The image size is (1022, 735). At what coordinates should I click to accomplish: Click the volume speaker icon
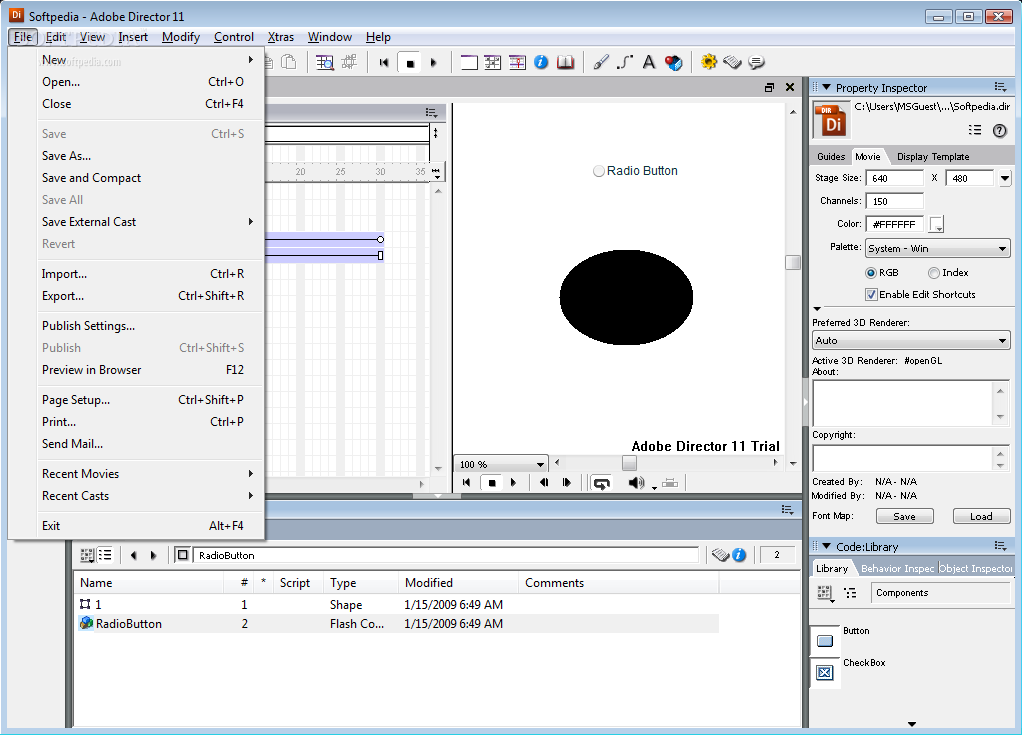click(x=636, y=483)
